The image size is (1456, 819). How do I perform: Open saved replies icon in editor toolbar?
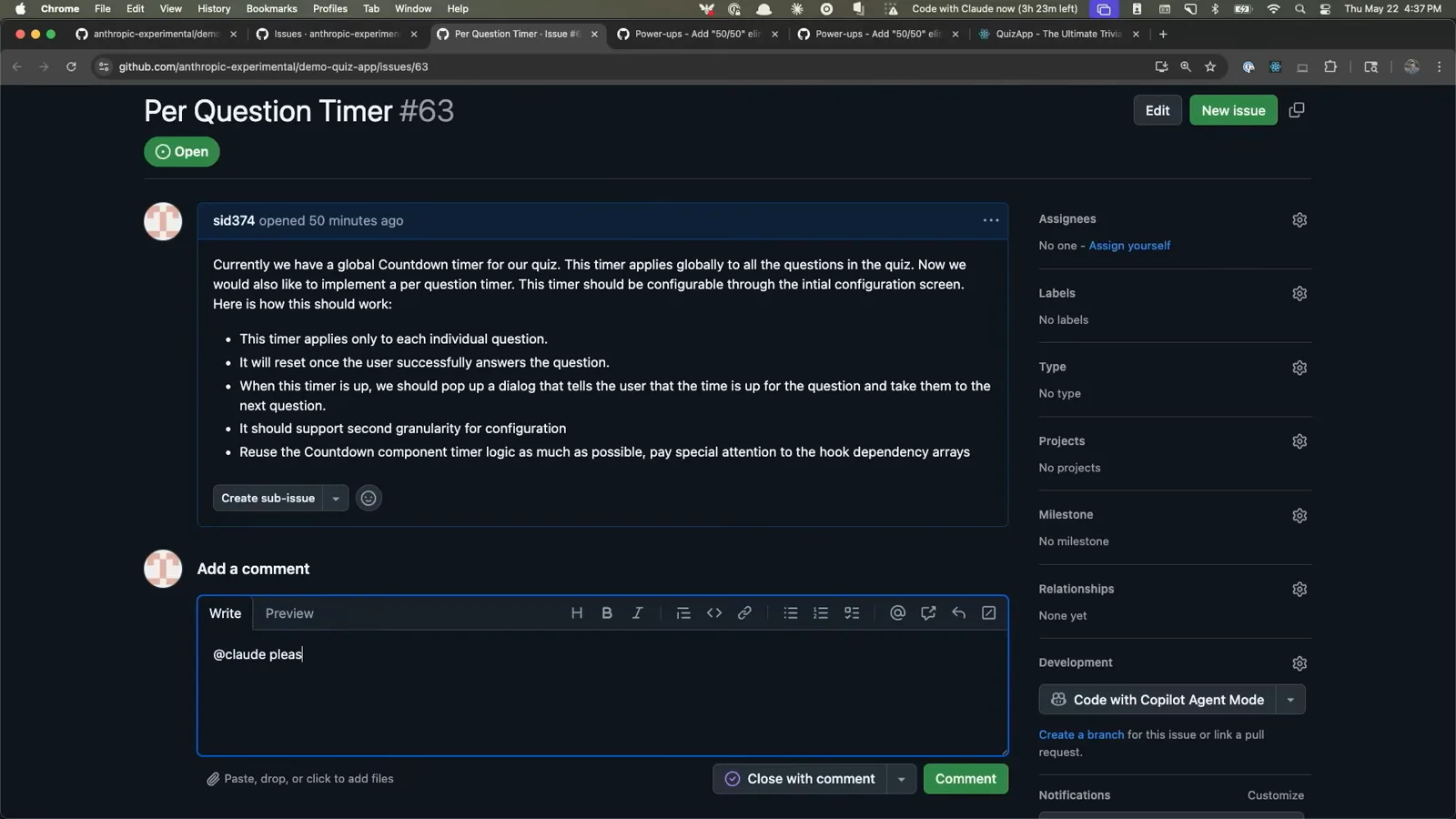coord(958,613)
